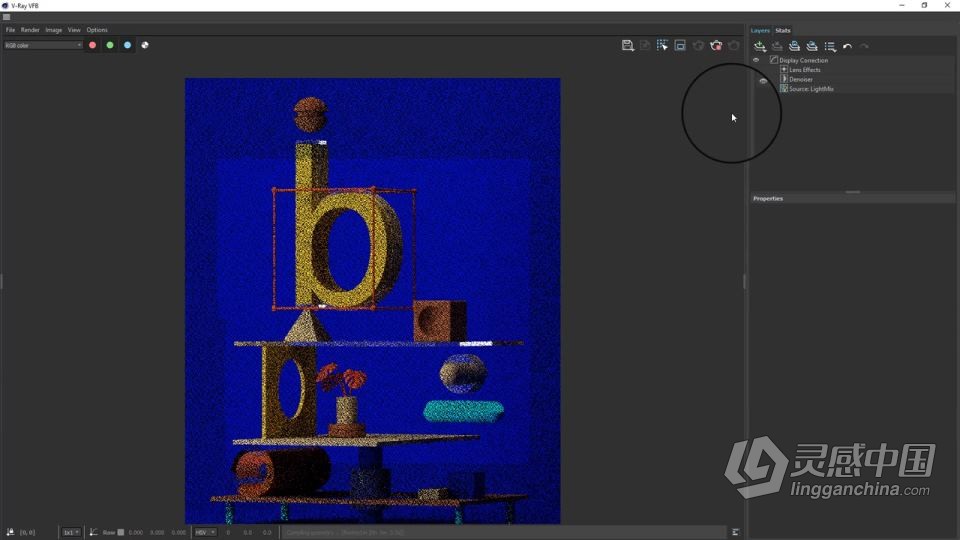Hide the Display Correction layer eye
960x540 pixels.
click(756, 60)
